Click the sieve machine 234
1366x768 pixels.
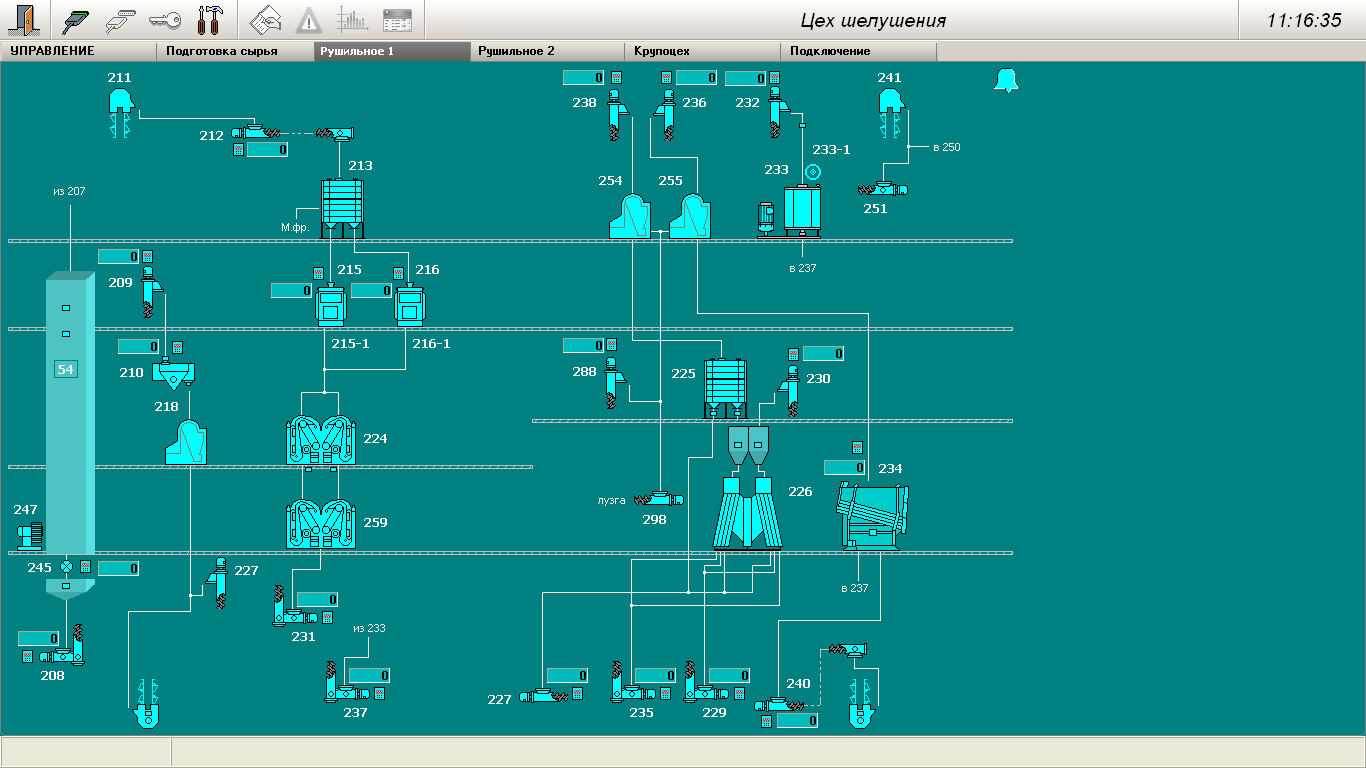[x=873, y=514]
